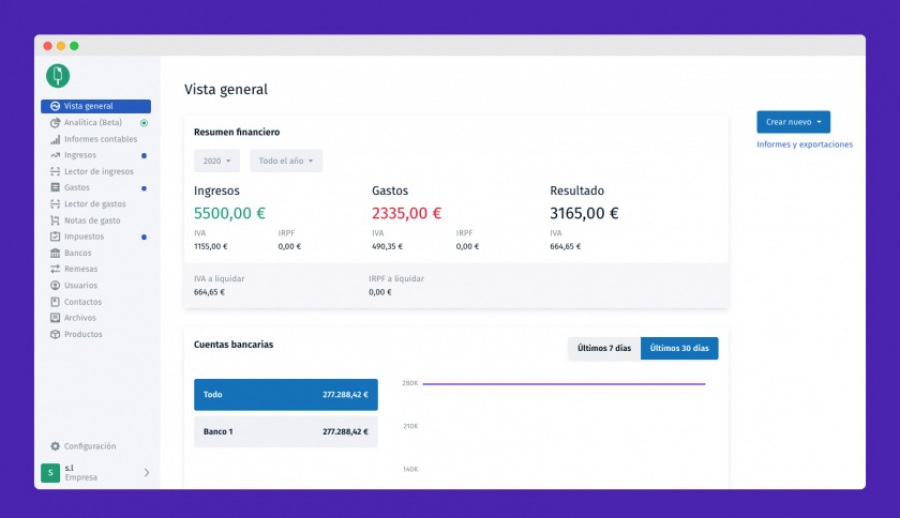Click the Productos label

click(83, 334)
